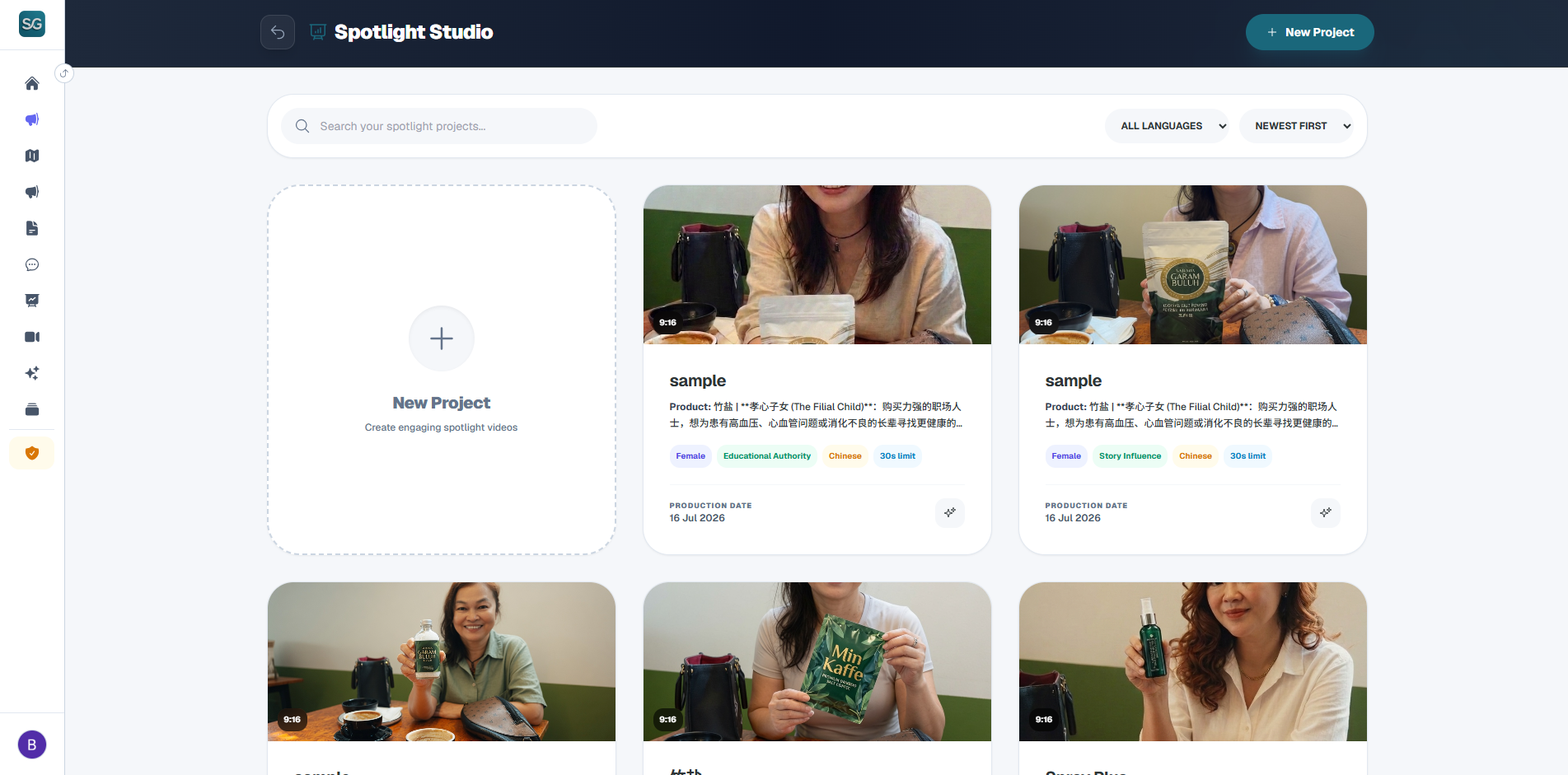The height and width of the screenshot is (775, 1568).
Task: Open thumbnail of Educational Authority sample card
Action: tap(817, 264)
